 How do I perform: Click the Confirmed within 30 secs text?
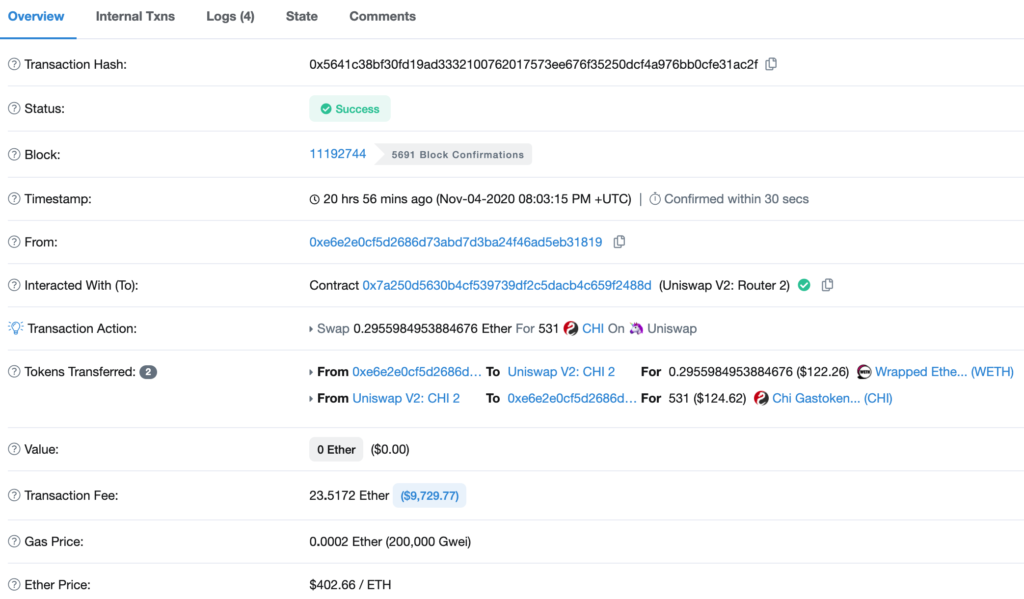736,199
